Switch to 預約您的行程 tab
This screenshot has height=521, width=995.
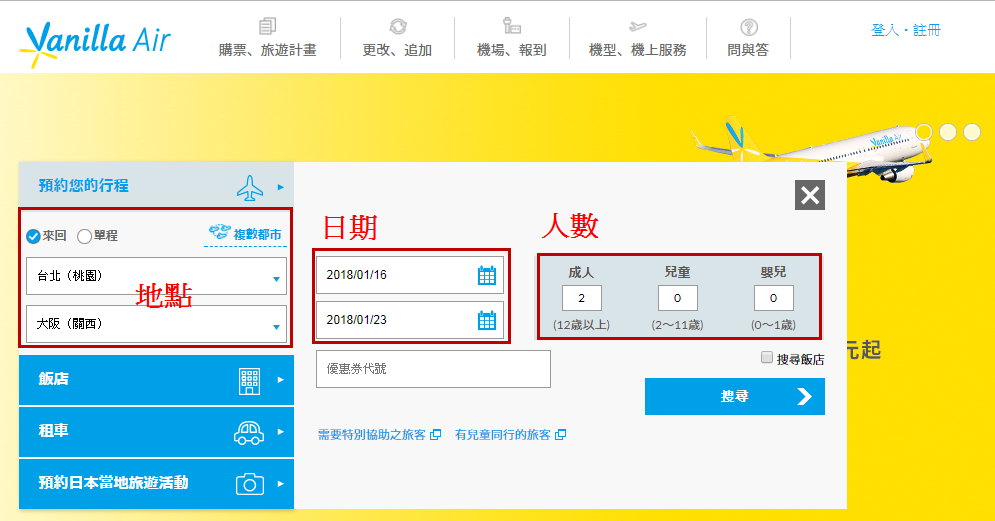(156, 185)
